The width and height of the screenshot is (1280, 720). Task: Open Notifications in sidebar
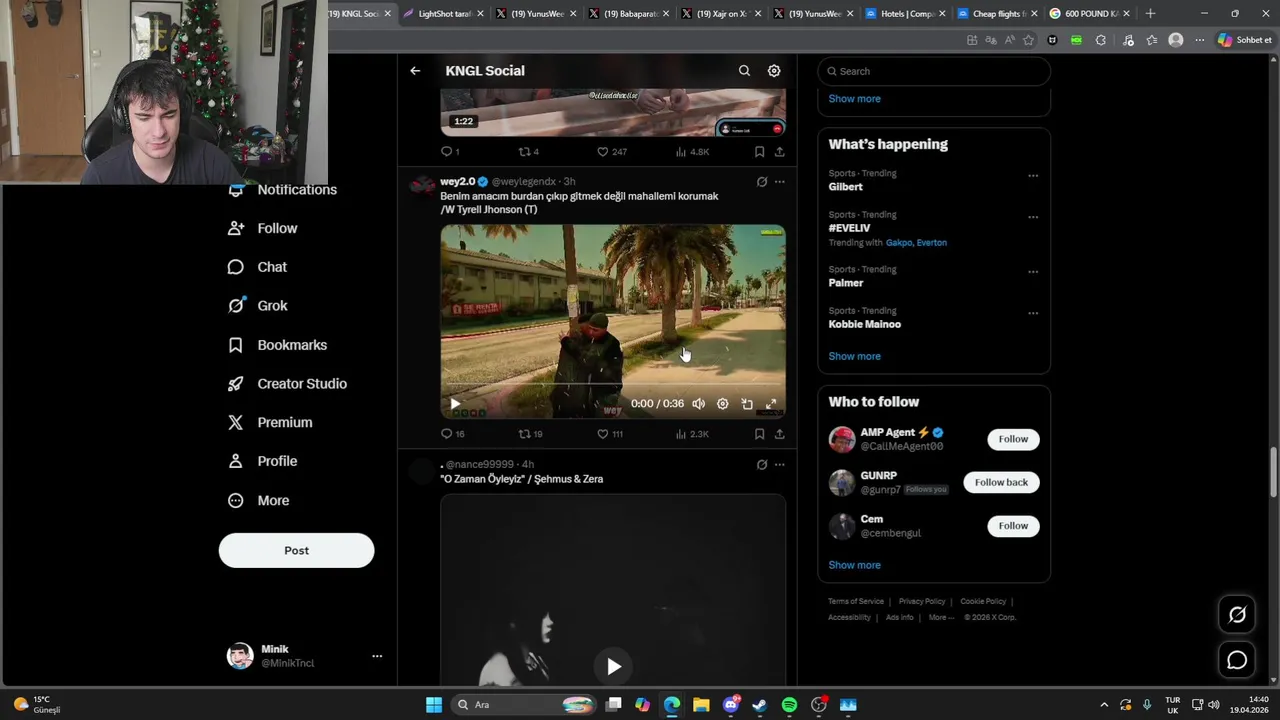pos(283,190)
